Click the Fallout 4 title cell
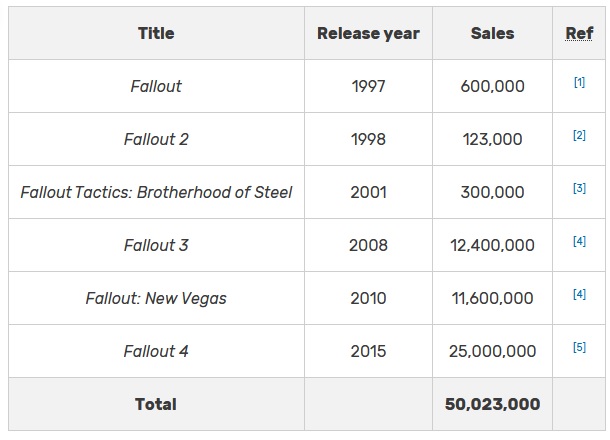The height and width of the screenshot is (440, 610). point(156,351)
